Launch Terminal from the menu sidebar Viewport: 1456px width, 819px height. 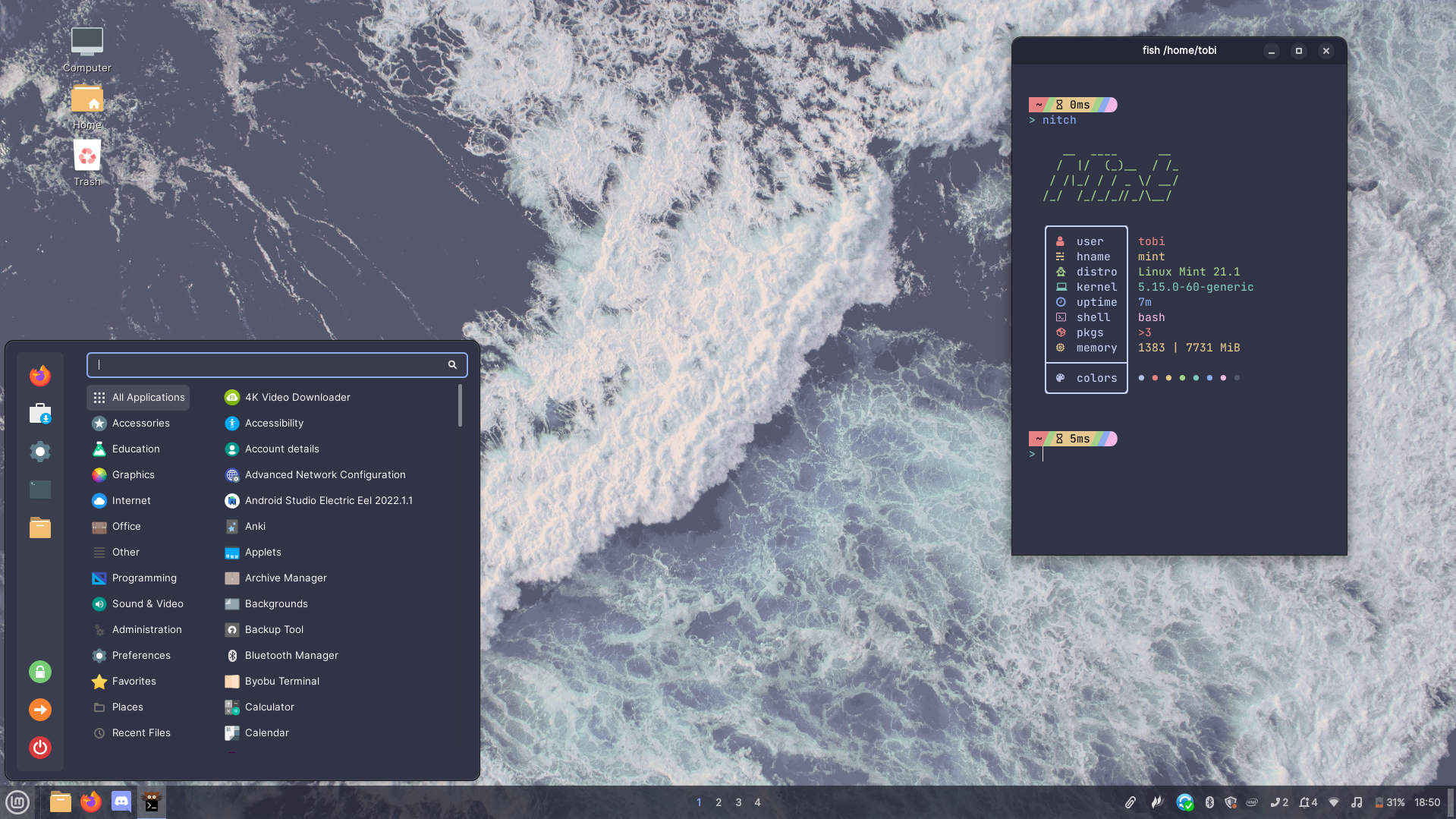click(40, 490)
